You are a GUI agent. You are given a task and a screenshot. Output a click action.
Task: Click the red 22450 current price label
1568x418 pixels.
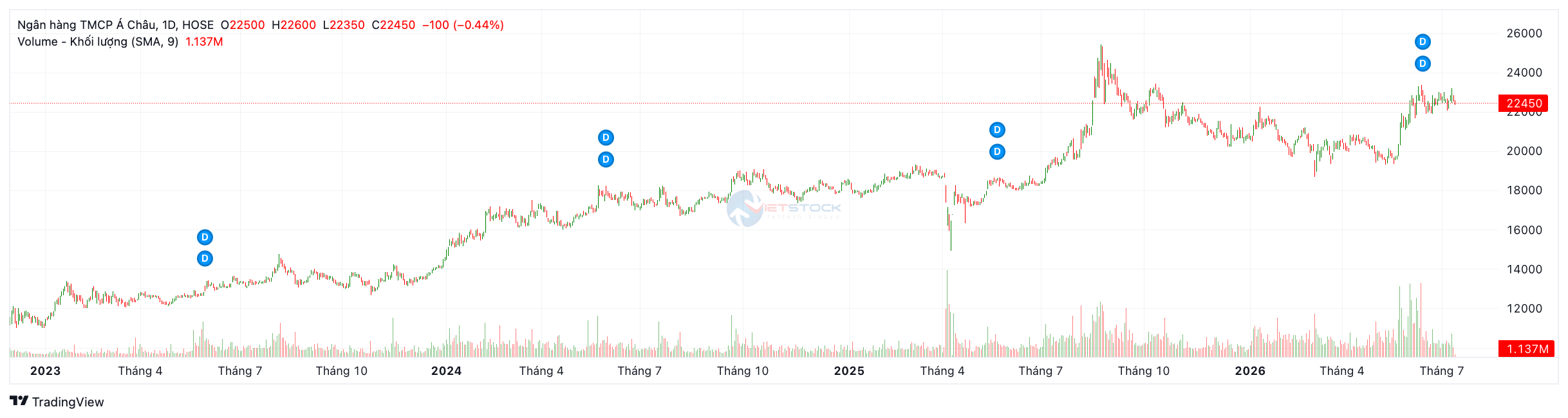point(1524,104)
